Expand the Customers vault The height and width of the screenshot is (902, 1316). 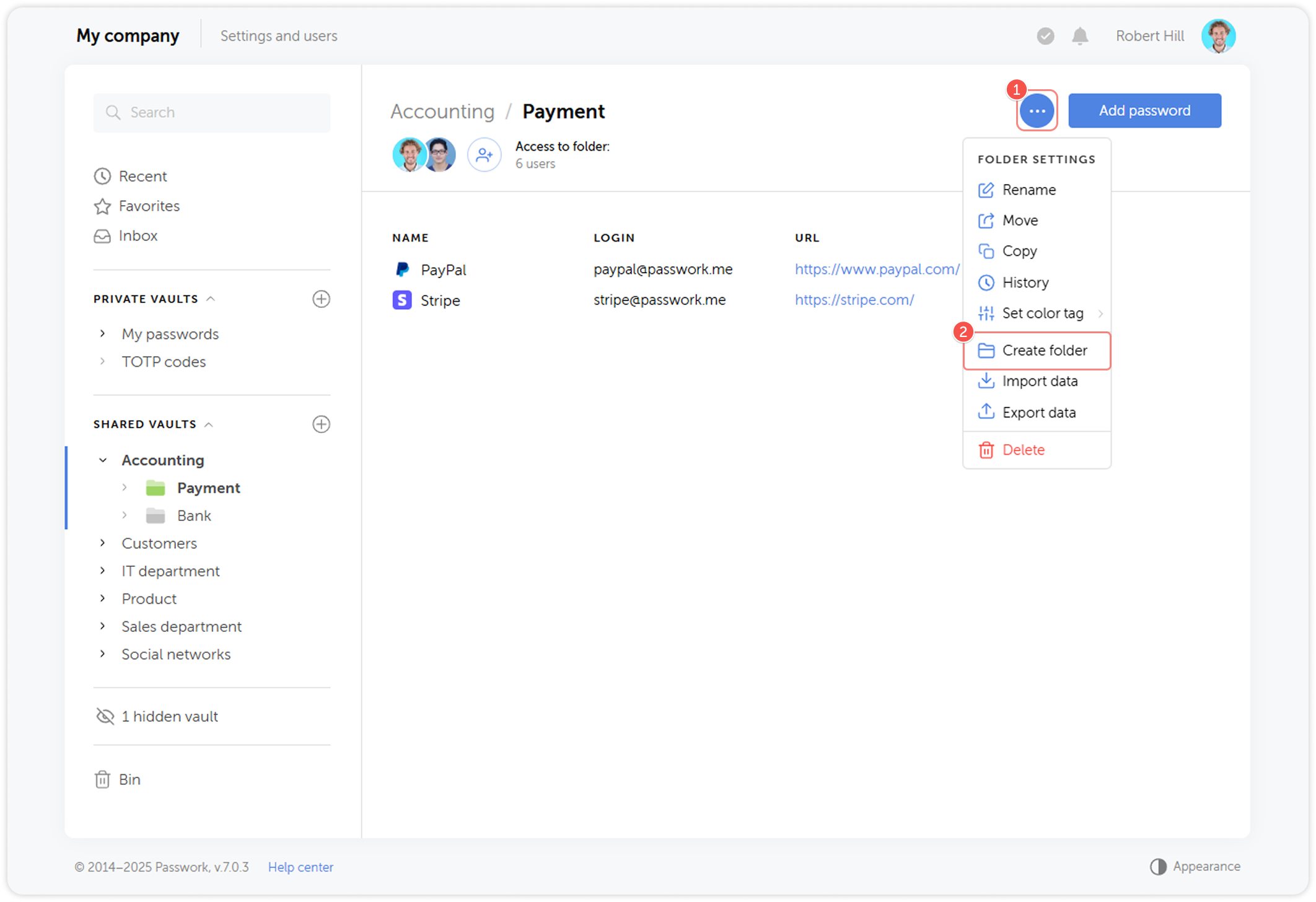coord(103,543)
